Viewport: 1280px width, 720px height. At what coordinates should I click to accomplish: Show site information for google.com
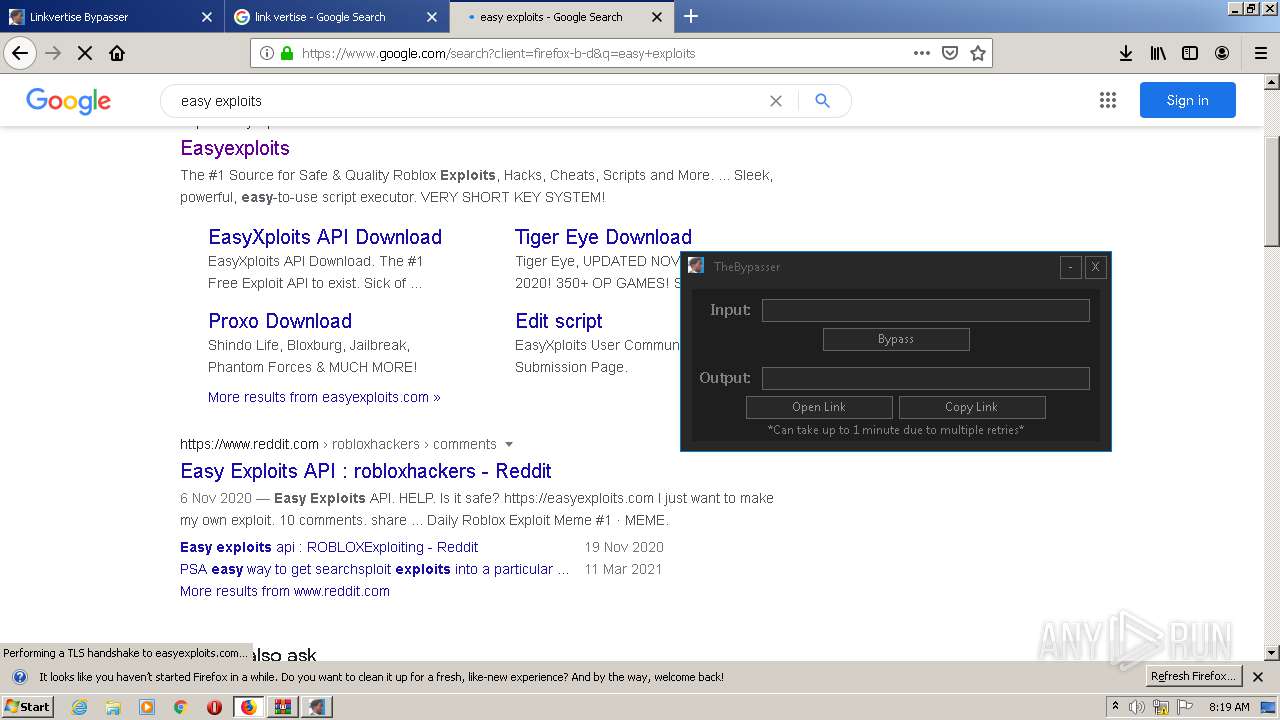[266, 53]
